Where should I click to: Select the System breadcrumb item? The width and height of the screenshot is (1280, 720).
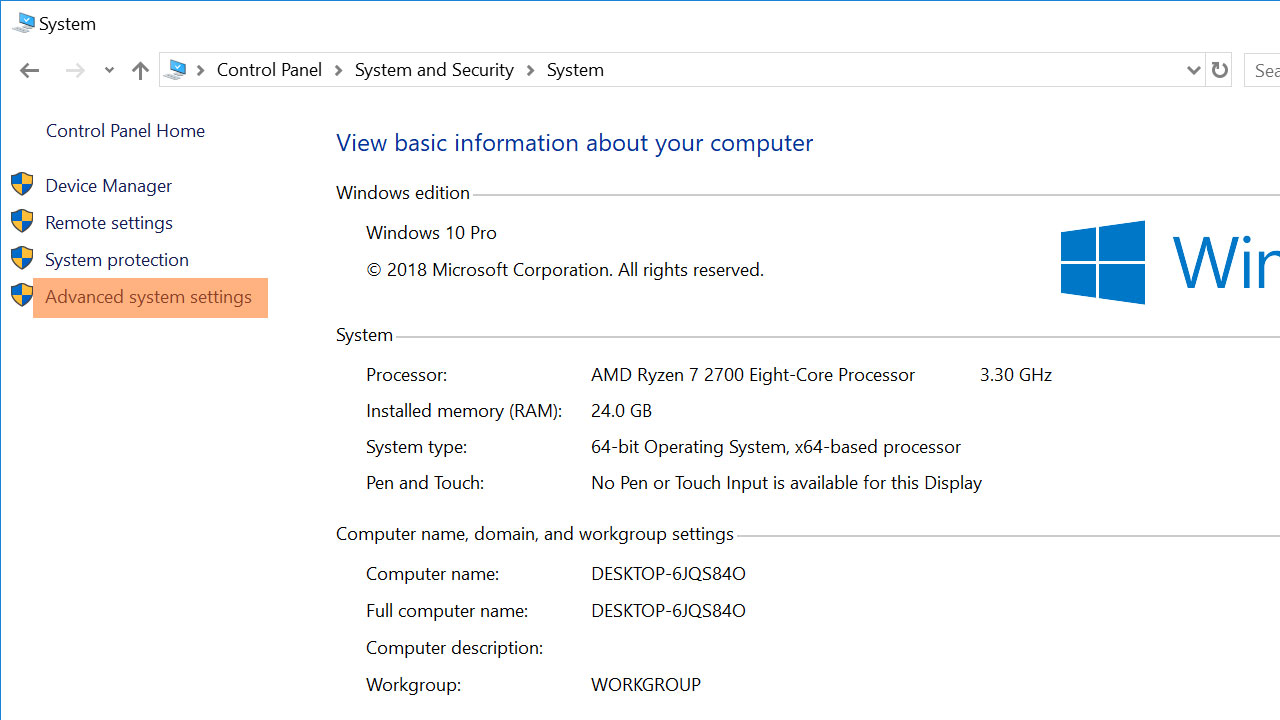pyautogui.click(x=575, y=70)
